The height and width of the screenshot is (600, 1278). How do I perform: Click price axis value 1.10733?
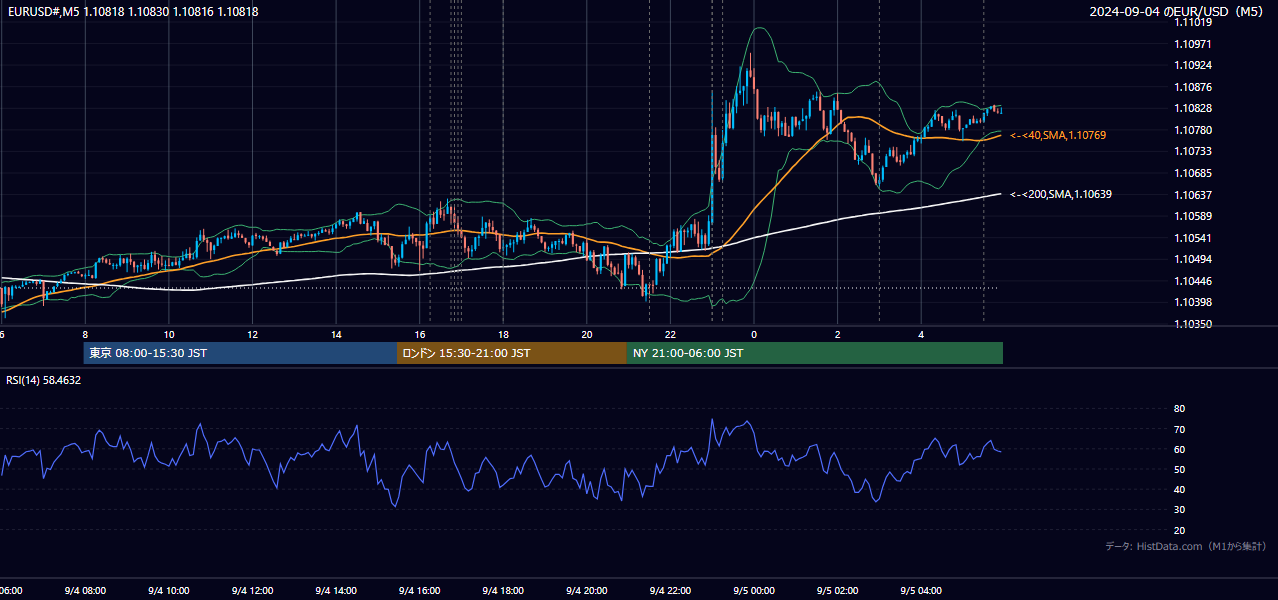(1193, 151)
